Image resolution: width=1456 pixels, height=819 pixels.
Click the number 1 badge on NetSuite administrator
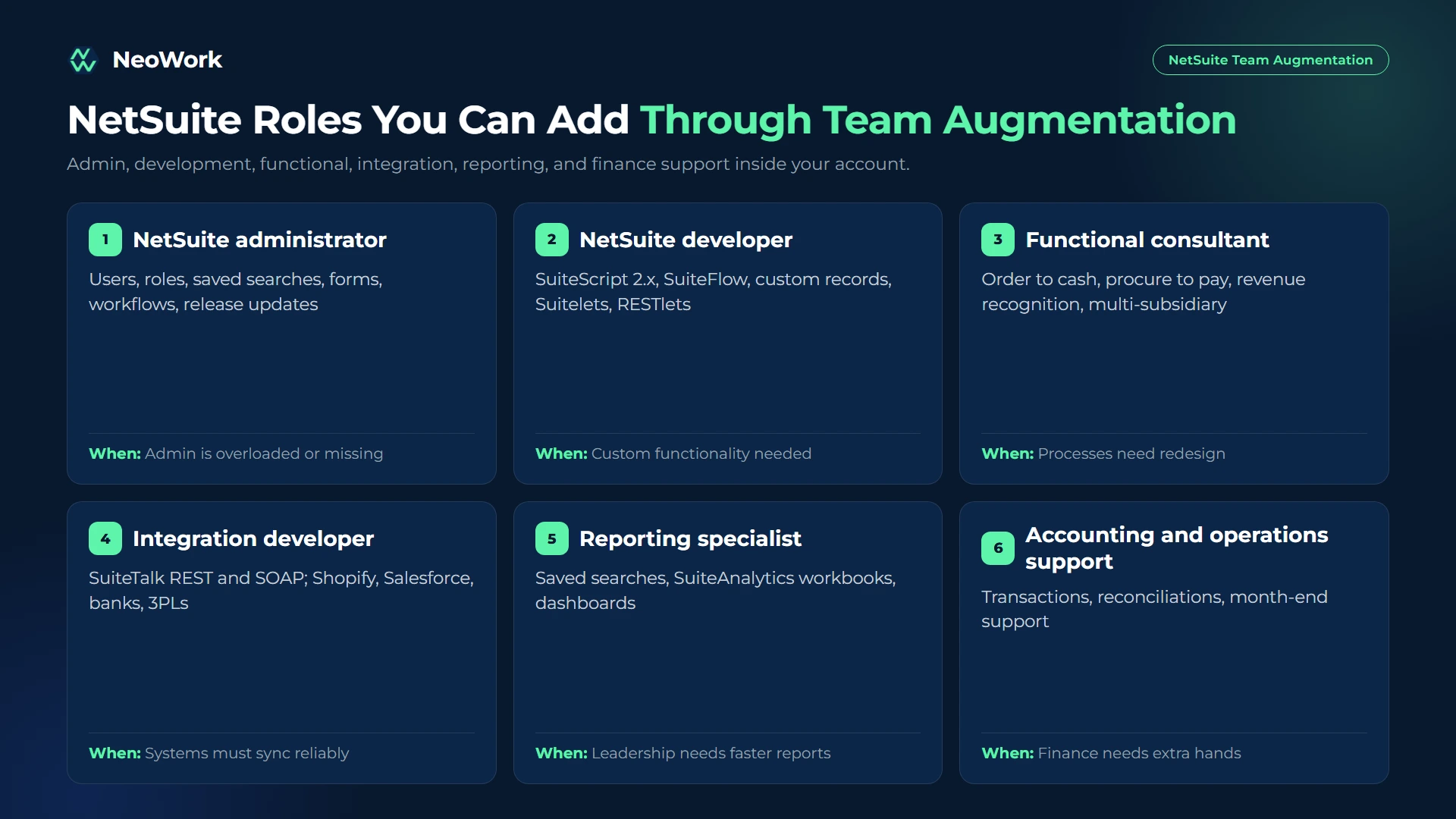pyautogui.click(x=105, y=240)
